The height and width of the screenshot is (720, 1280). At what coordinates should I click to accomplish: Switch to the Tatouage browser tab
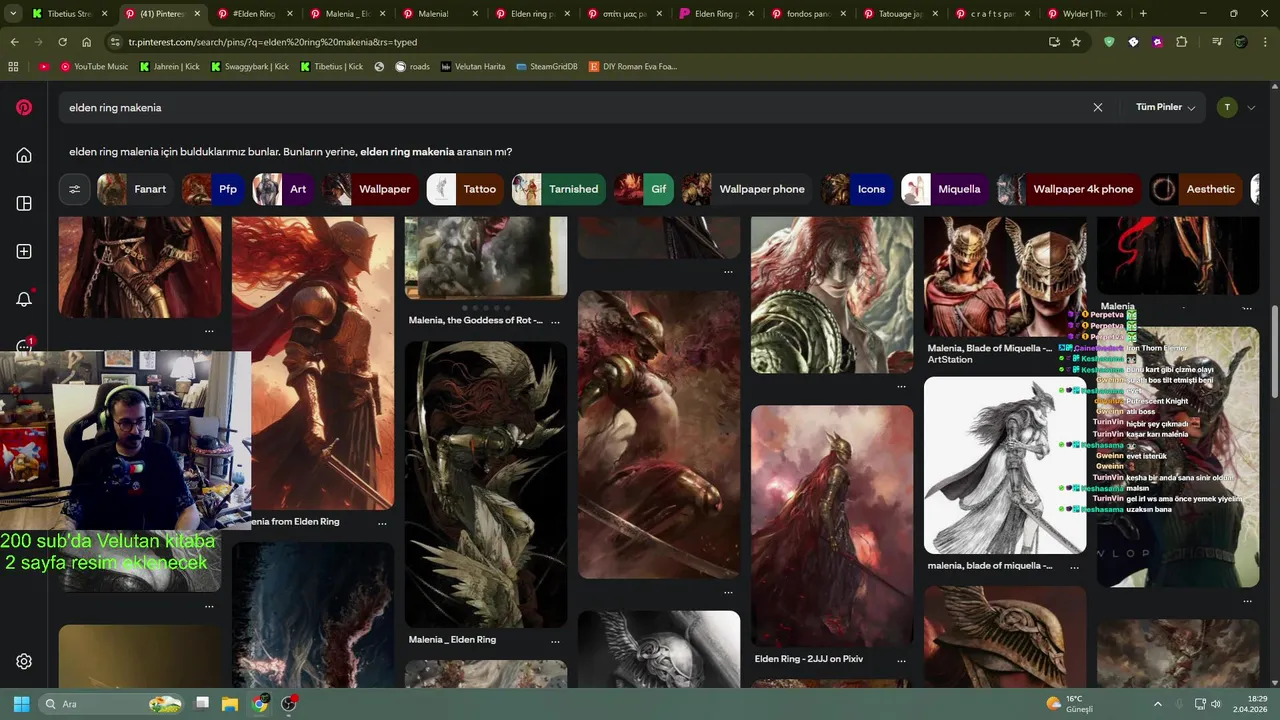pyautogui.click(x=899, y=14)
